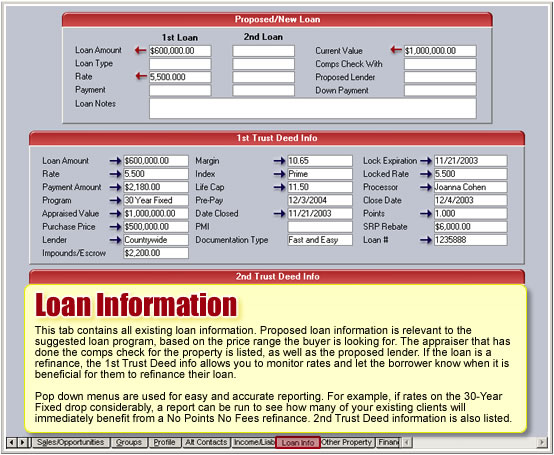This screenshot has height=455, width=554.
Task: Click the 2nd Loan rate field
Action: tap(264, 77)
